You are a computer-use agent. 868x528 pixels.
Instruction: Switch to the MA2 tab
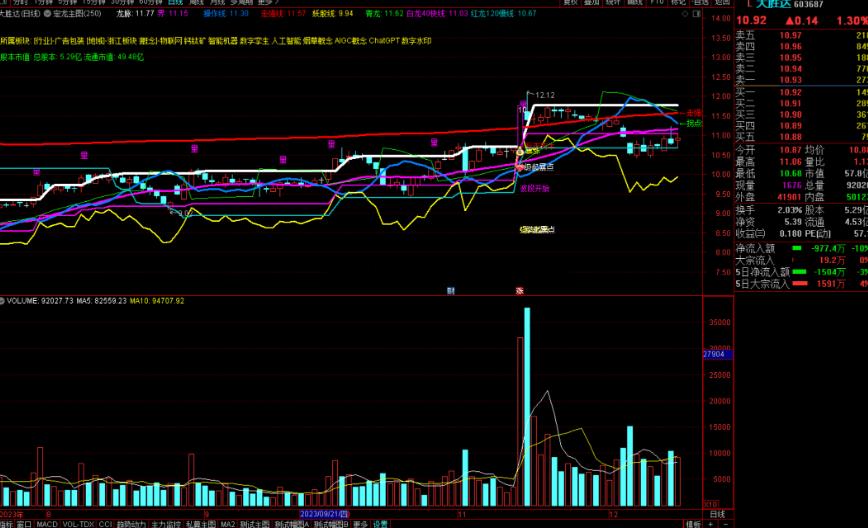[228, 524]
